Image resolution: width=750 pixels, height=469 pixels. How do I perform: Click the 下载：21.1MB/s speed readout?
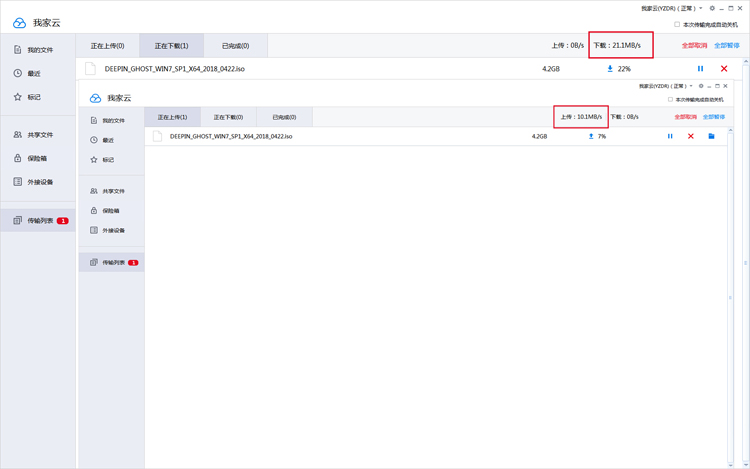pyautogui.click(x=617, y=45)
